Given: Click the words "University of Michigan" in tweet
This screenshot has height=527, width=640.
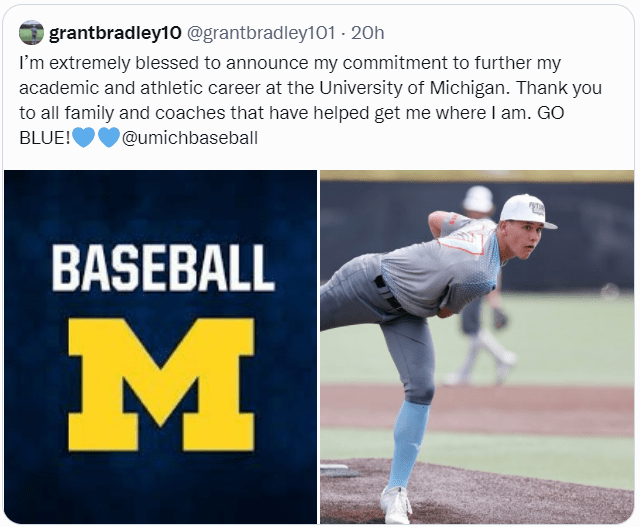Looking at the screenshot, I should point(432,86).
